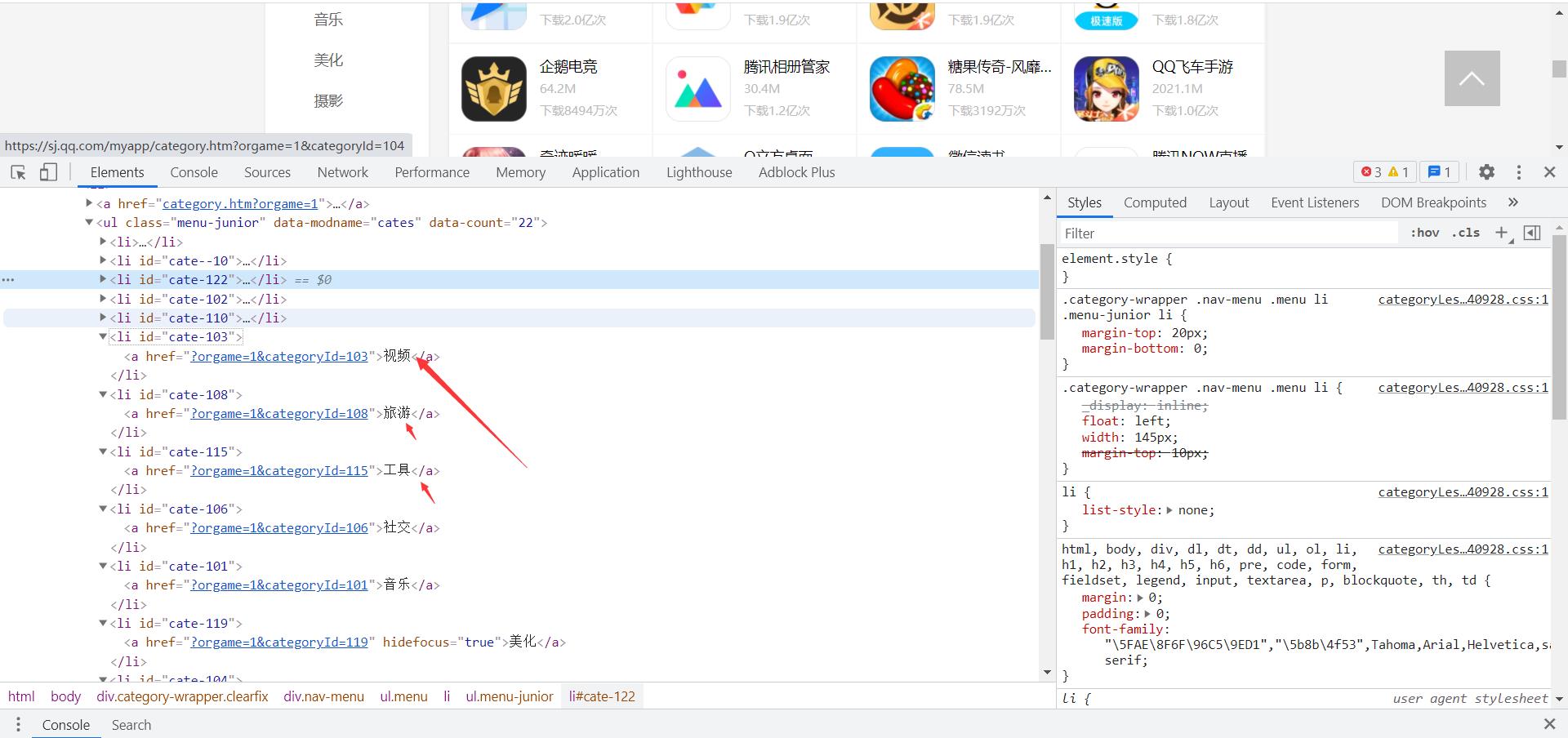The width and height of the screenshot is (1568, 738).
Task: Expand the cate-110 li node
Action: pos(103,318)
